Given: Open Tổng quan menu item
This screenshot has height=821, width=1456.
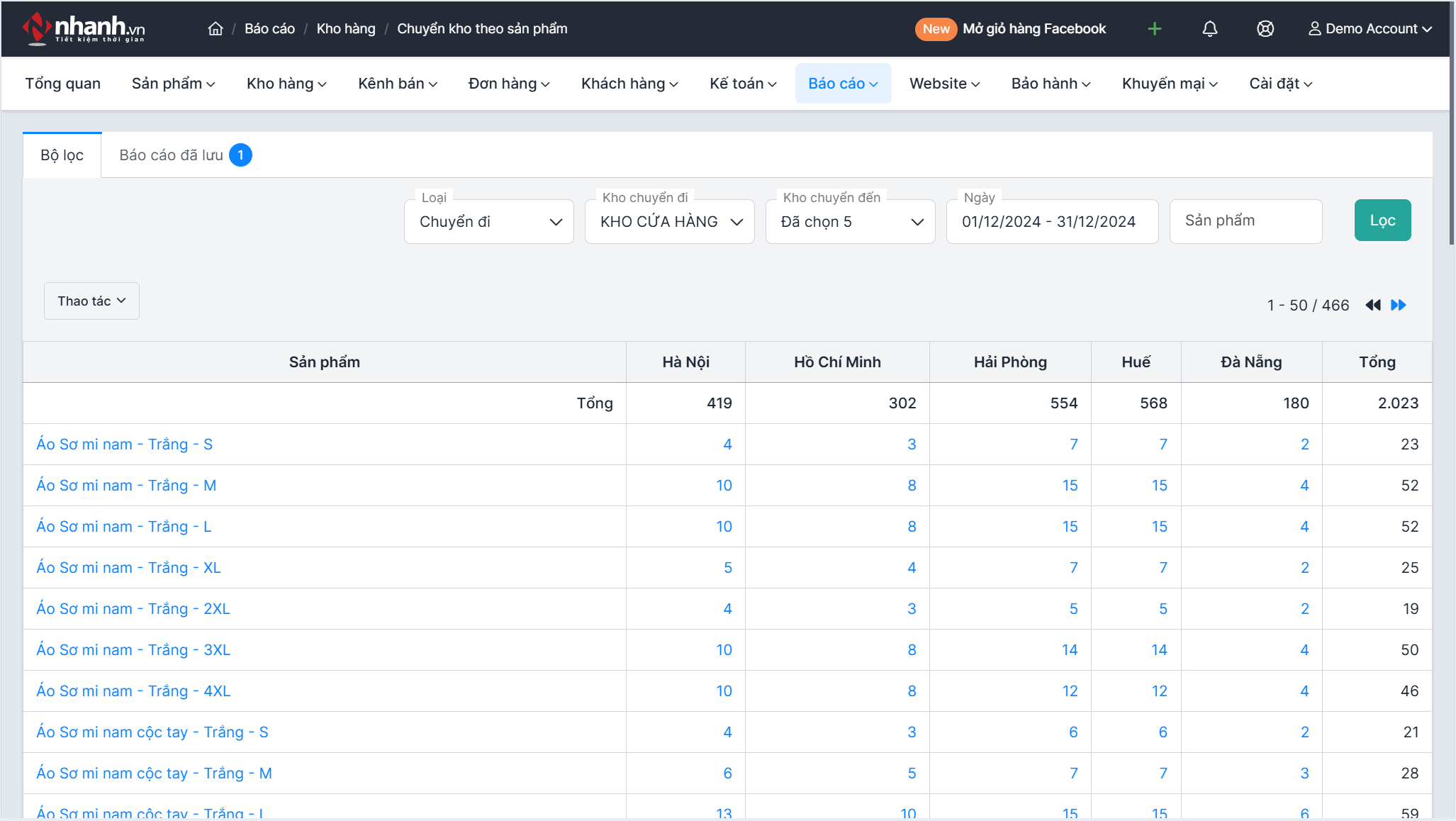Looking at the screenshot, I should (63, 84).
